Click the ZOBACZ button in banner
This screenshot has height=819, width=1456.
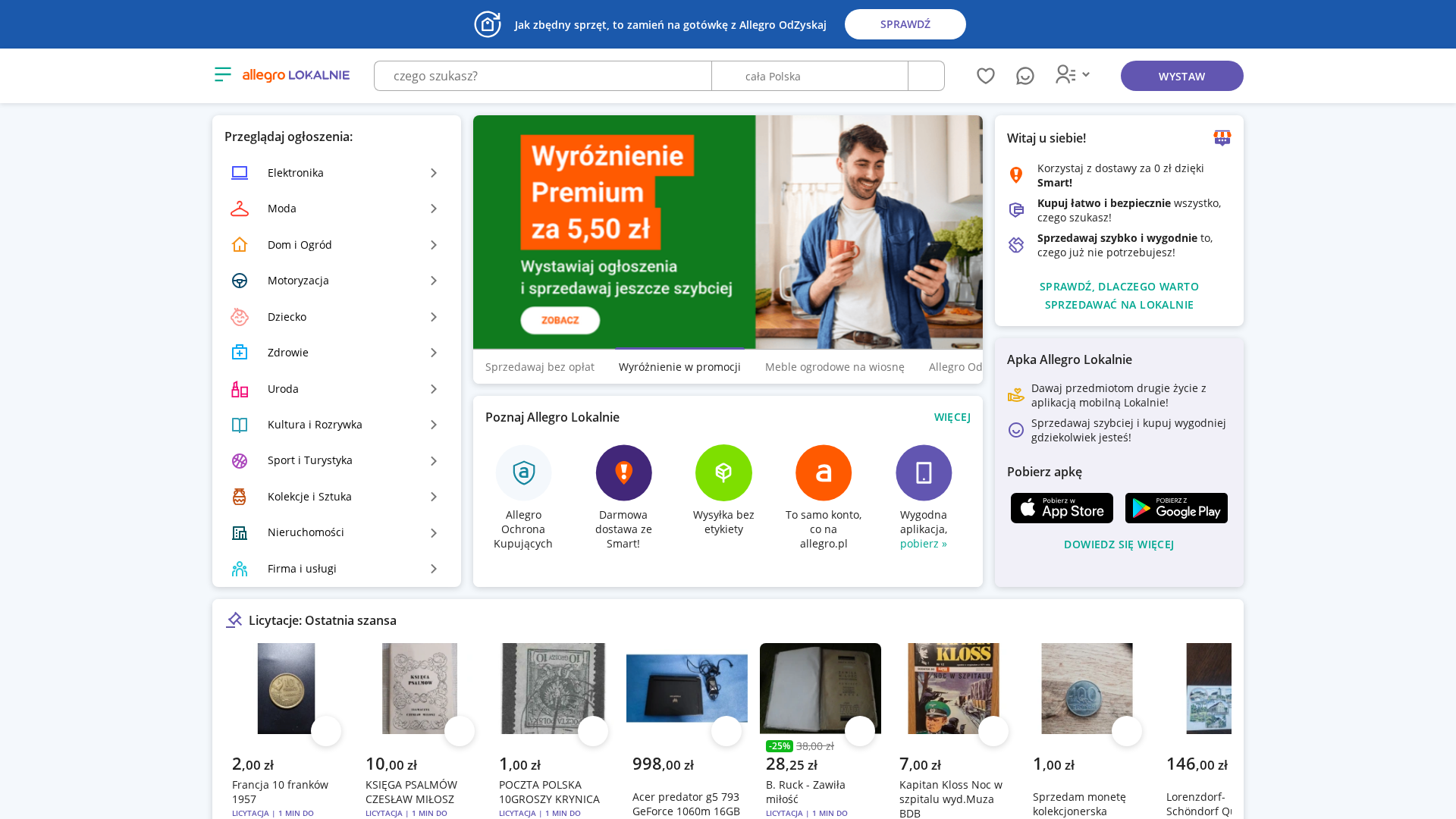pos(560,320)
